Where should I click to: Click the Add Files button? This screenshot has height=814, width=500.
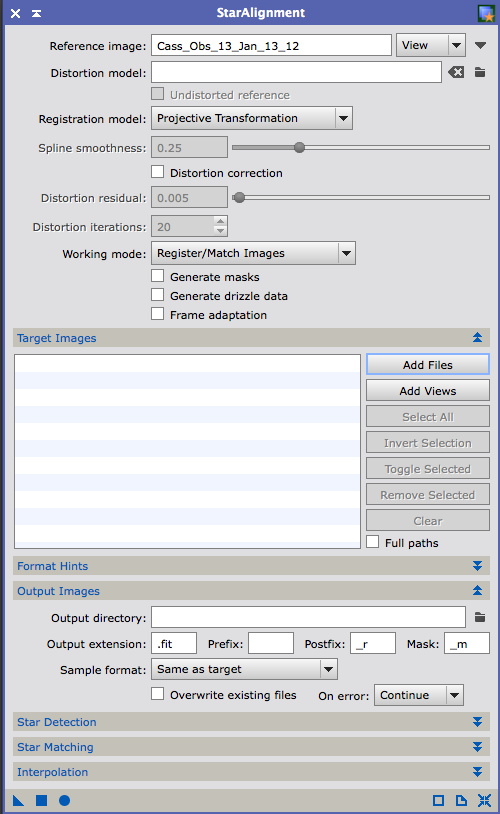428,364
